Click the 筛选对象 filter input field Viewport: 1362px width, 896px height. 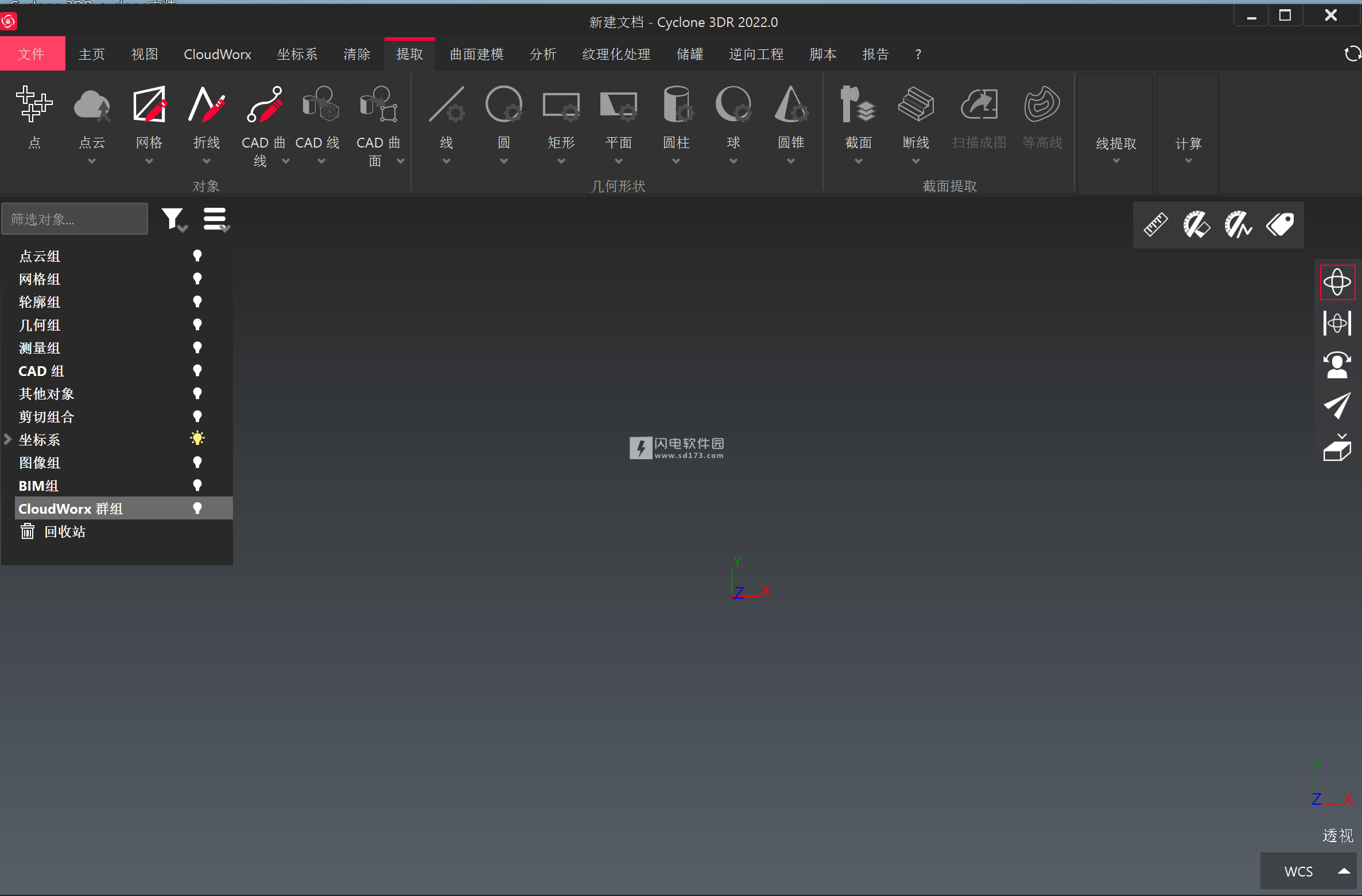click(75, 219)
